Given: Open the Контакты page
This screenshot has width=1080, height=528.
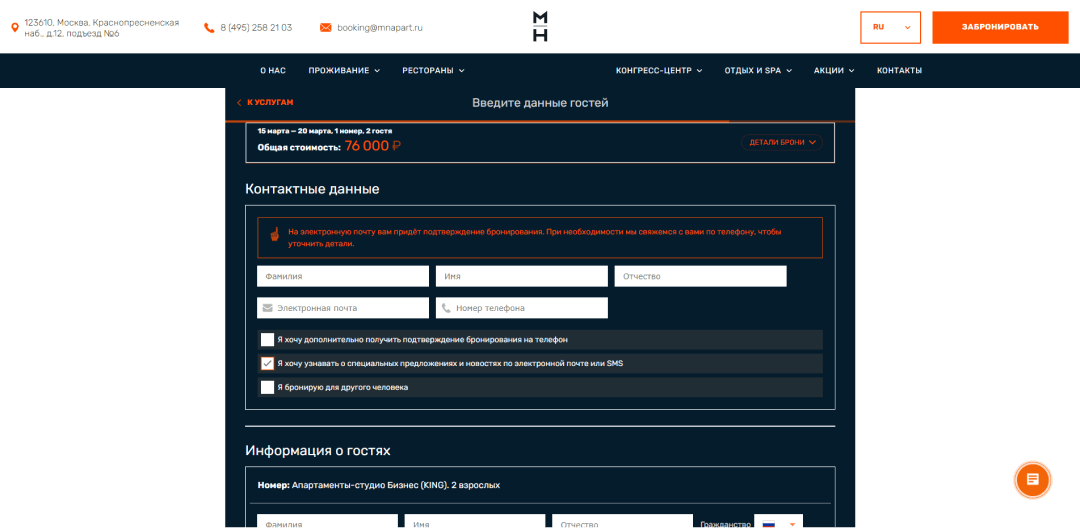Looking at the screenshot, I should [x=899, y=70].
